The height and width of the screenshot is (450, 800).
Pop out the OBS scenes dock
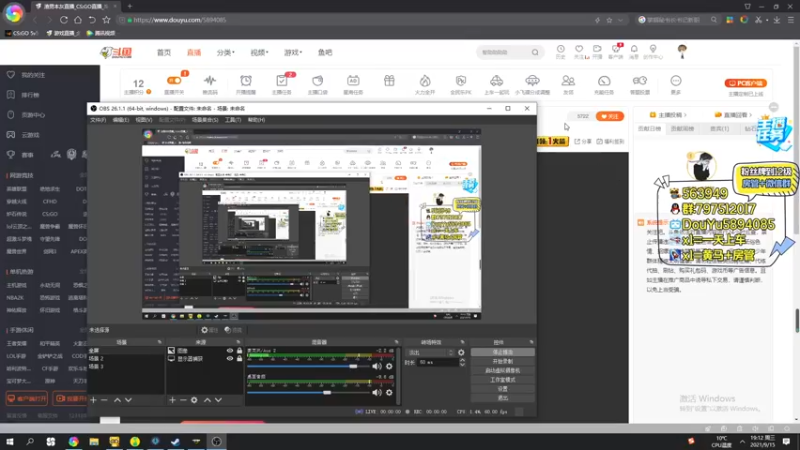159,342
